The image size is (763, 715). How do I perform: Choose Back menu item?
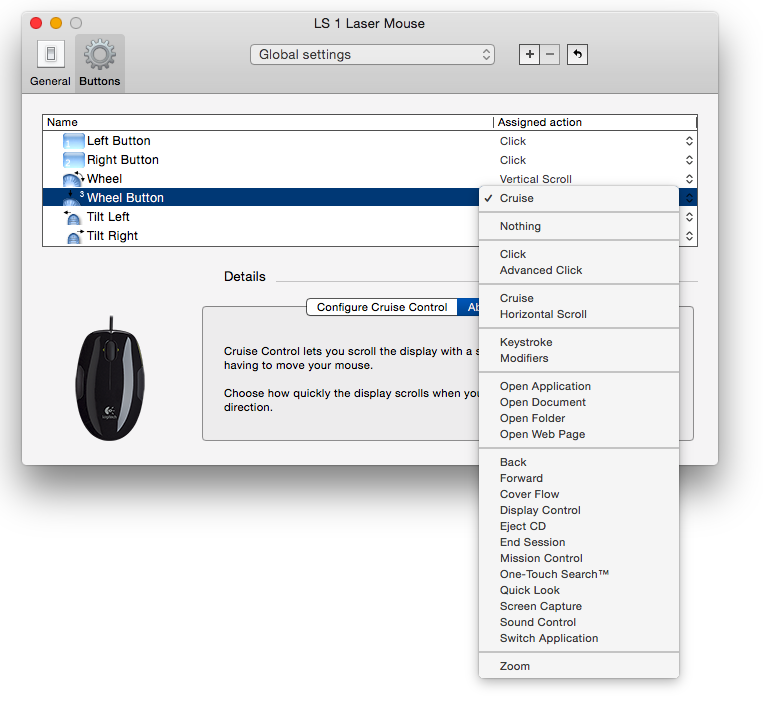coord(579,462)
